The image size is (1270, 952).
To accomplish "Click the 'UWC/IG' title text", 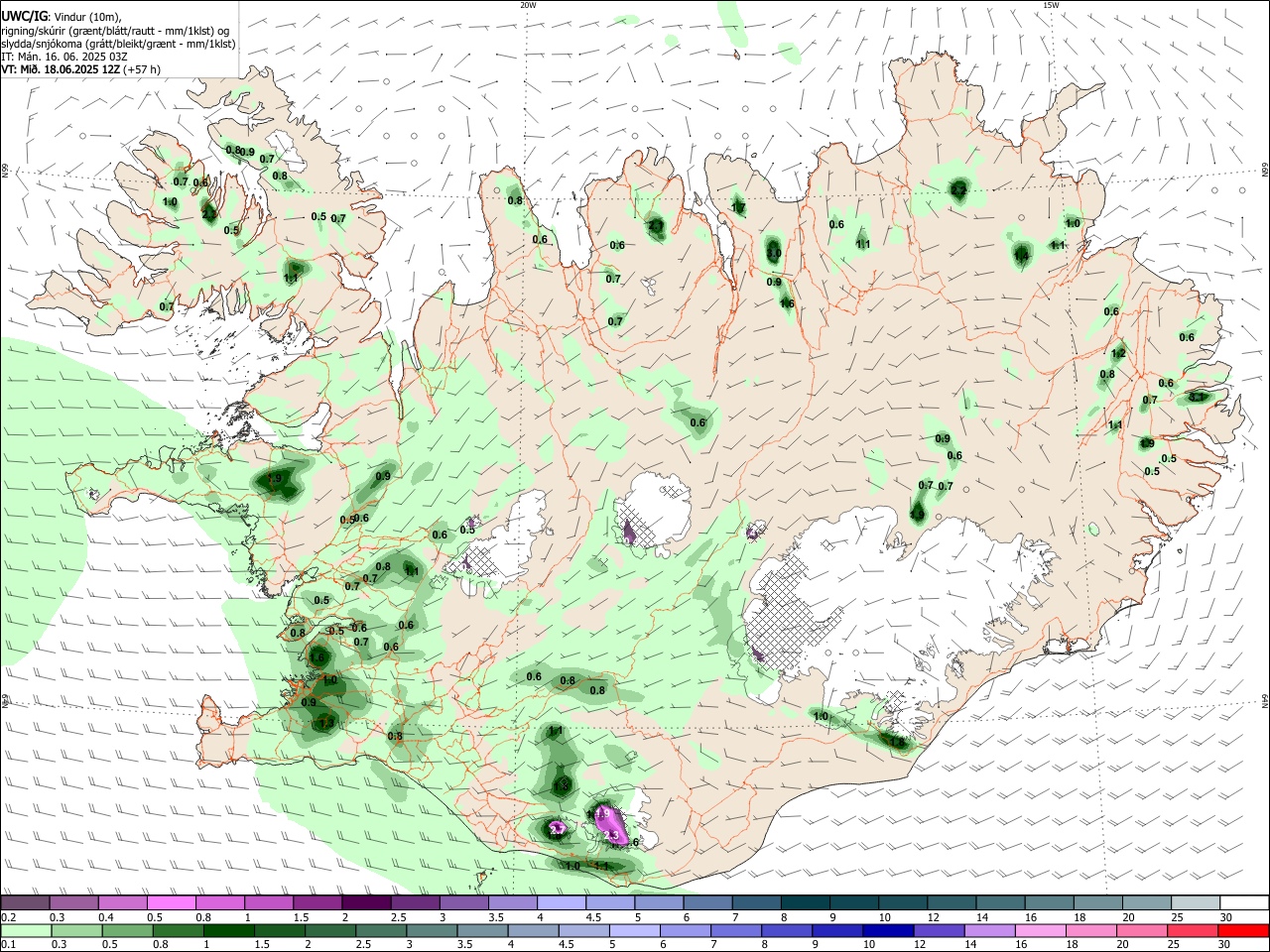I will tap(23, 16).
